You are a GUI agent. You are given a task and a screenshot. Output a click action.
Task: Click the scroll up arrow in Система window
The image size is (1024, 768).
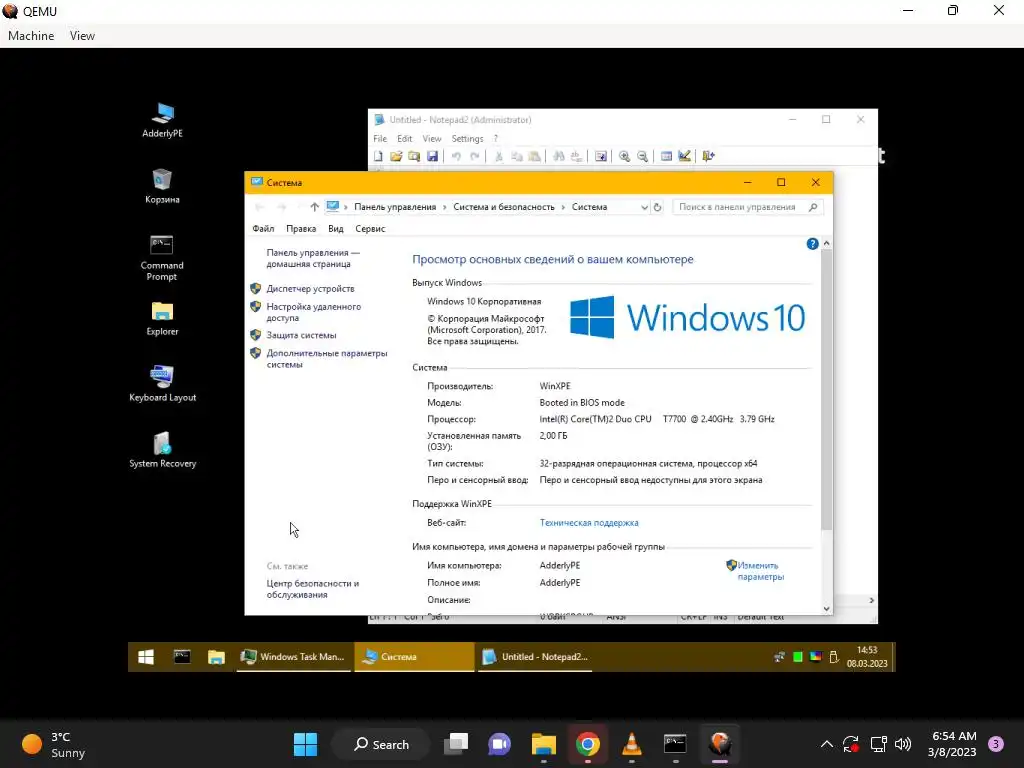point(826,244)
